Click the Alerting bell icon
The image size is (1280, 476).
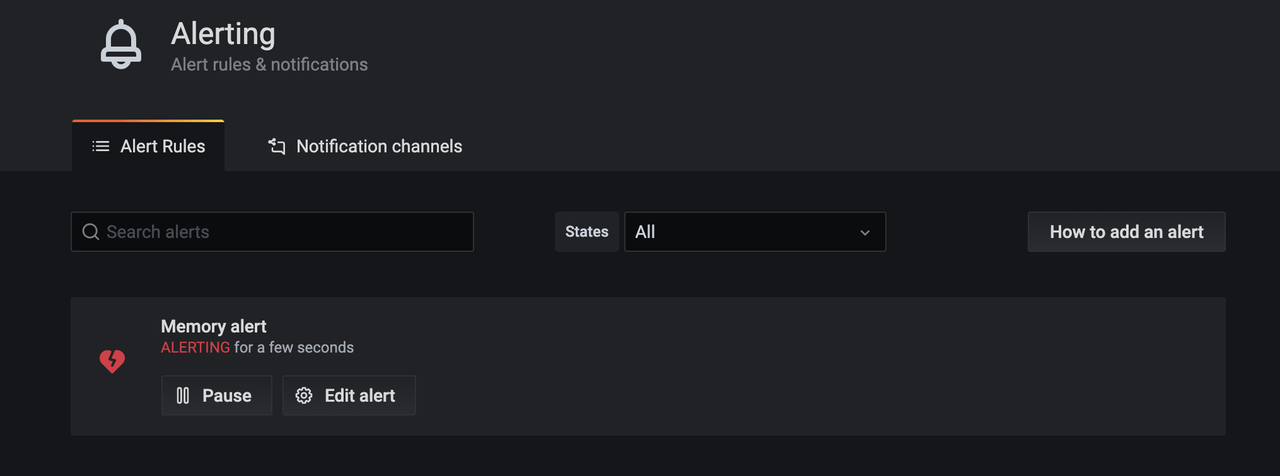[x=121, y=46]
